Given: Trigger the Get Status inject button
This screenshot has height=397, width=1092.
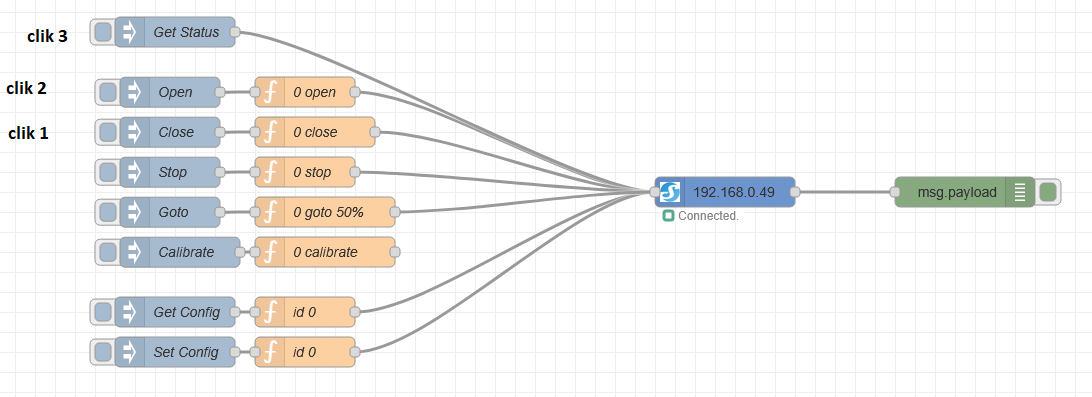Looking at the screenshot, I should [103, 32].
